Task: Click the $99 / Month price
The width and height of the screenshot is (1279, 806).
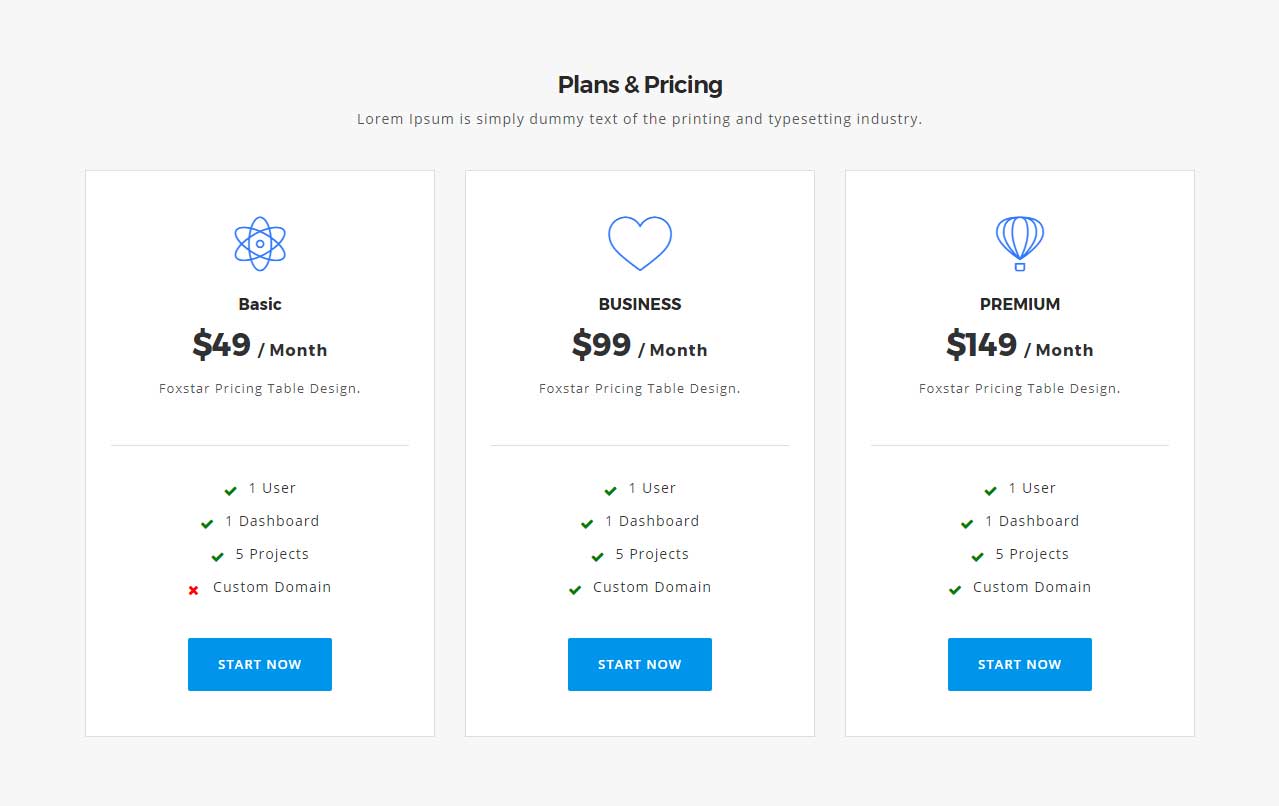Action: coord(640,345)
